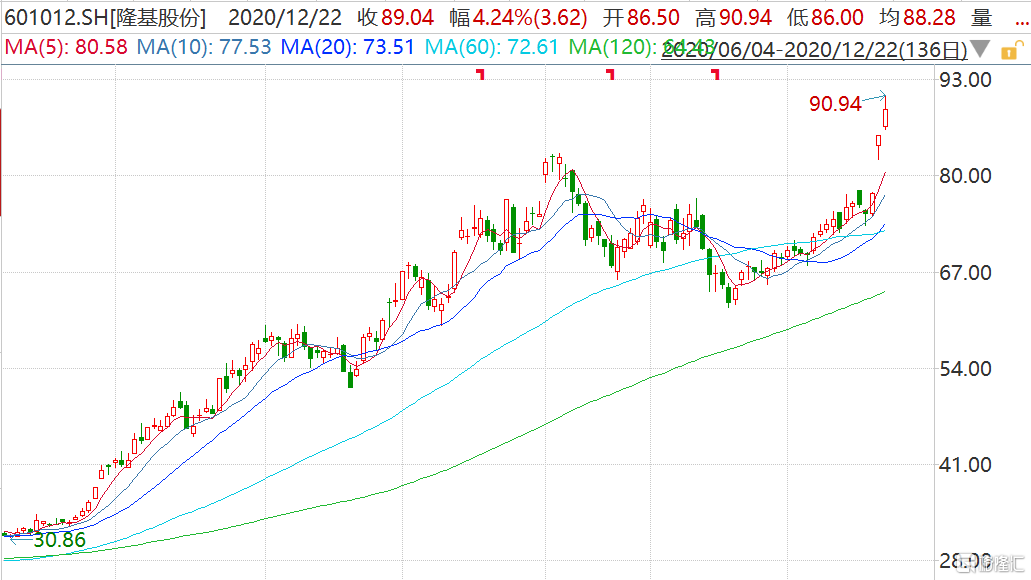Screen dimensions: 1031x580
Task: Select the MA(60): 72.61 indicator label
Action: tap(491, 47)
